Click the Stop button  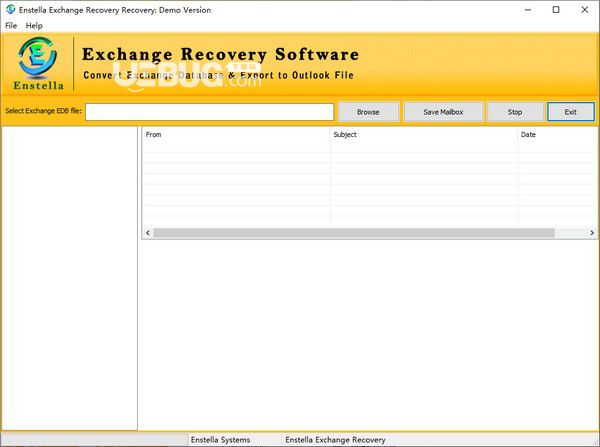coord(515,112)
